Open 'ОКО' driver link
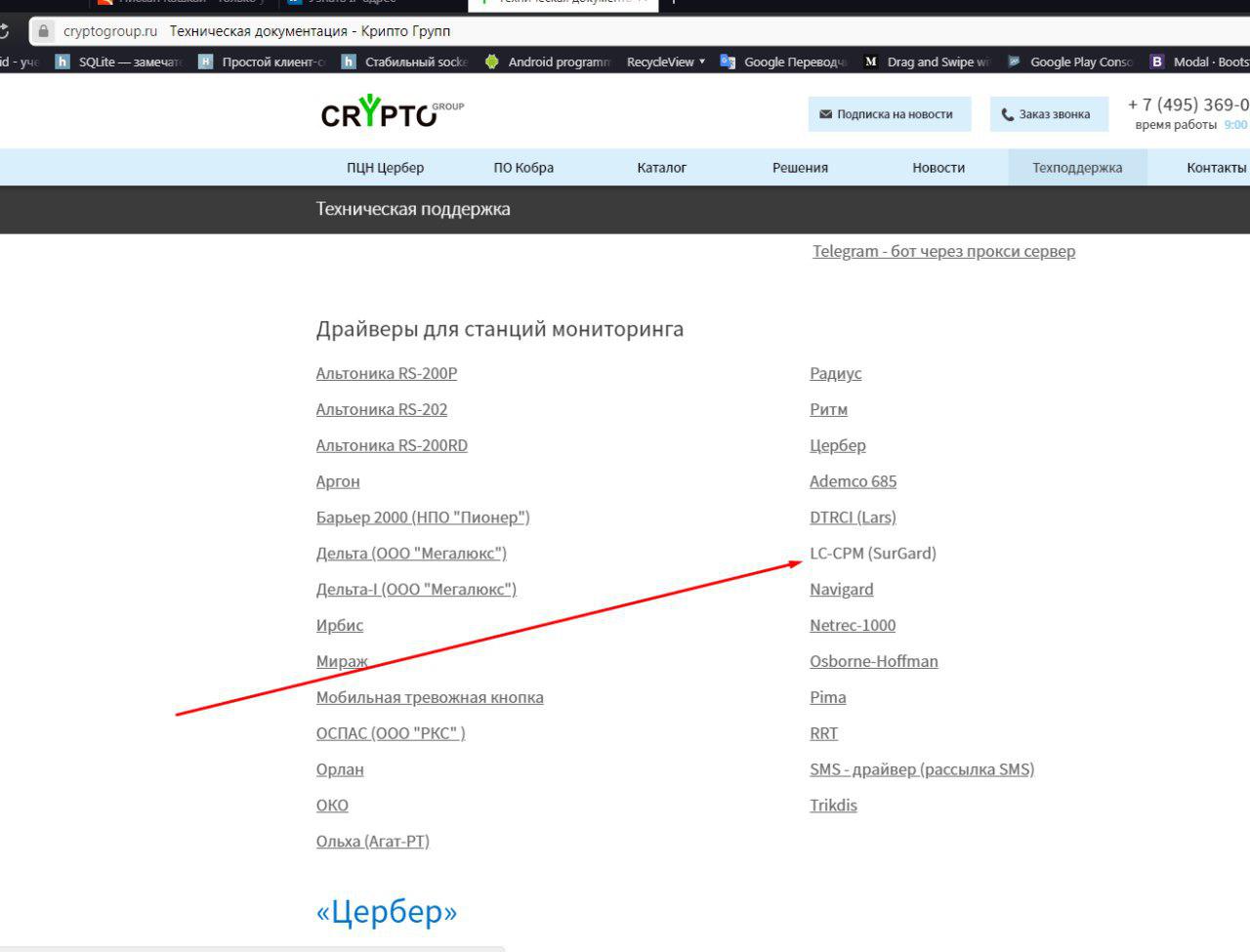 click(332, 806)
